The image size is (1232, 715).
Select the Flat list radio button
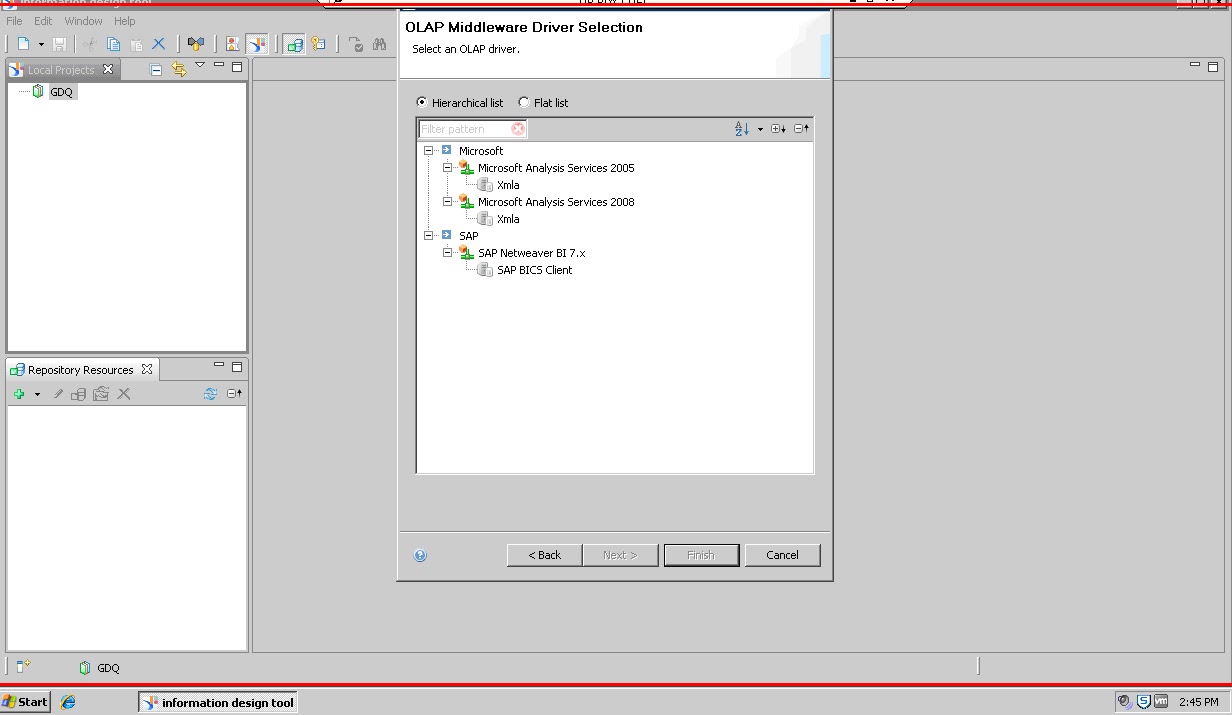pos(523,102)
